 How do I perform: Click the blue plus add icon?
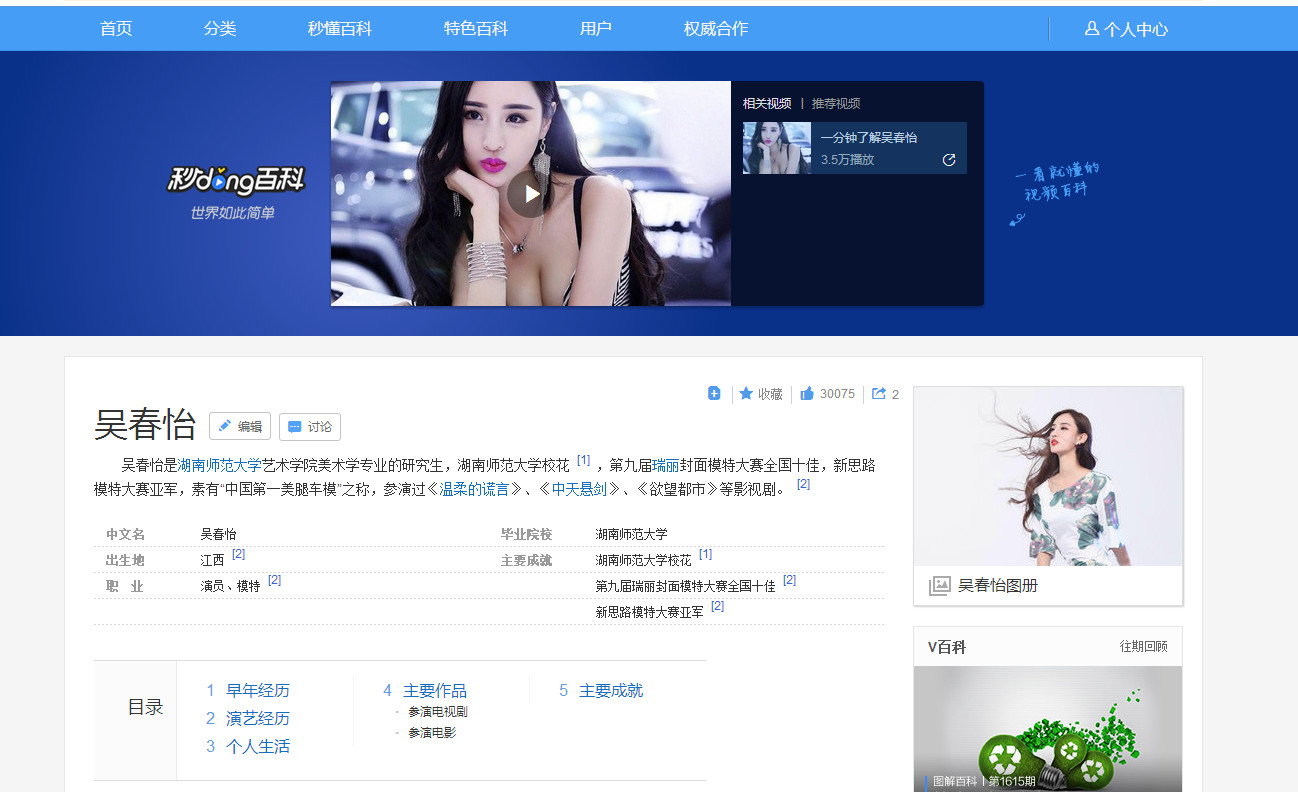pyautogui.click(x=713, y=393)
